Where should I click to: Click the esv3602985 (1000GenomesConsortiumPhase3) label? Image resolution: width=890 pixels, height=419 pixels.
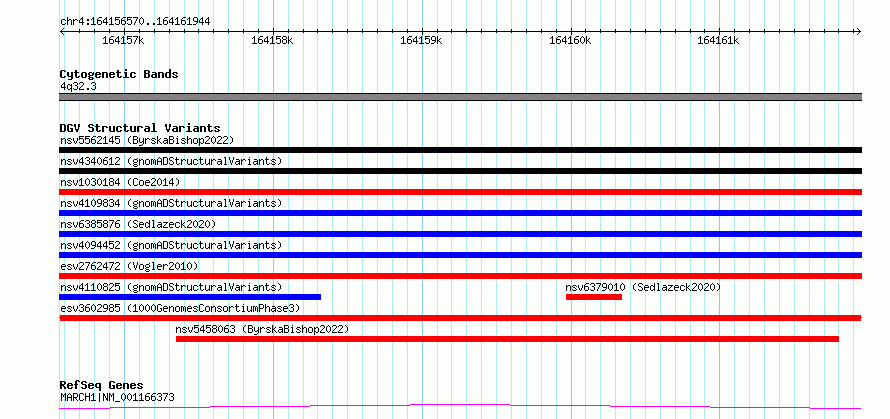coord(180,308)
